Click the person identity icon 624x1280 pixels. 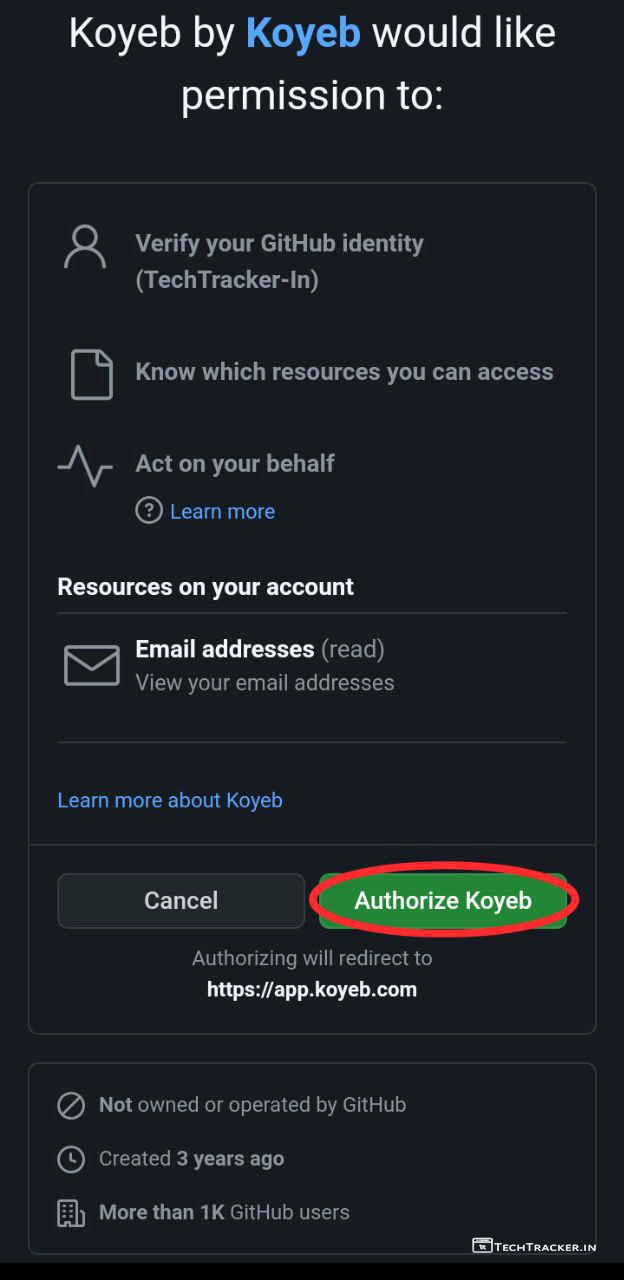pyautogui.click(x=85, y=247)
